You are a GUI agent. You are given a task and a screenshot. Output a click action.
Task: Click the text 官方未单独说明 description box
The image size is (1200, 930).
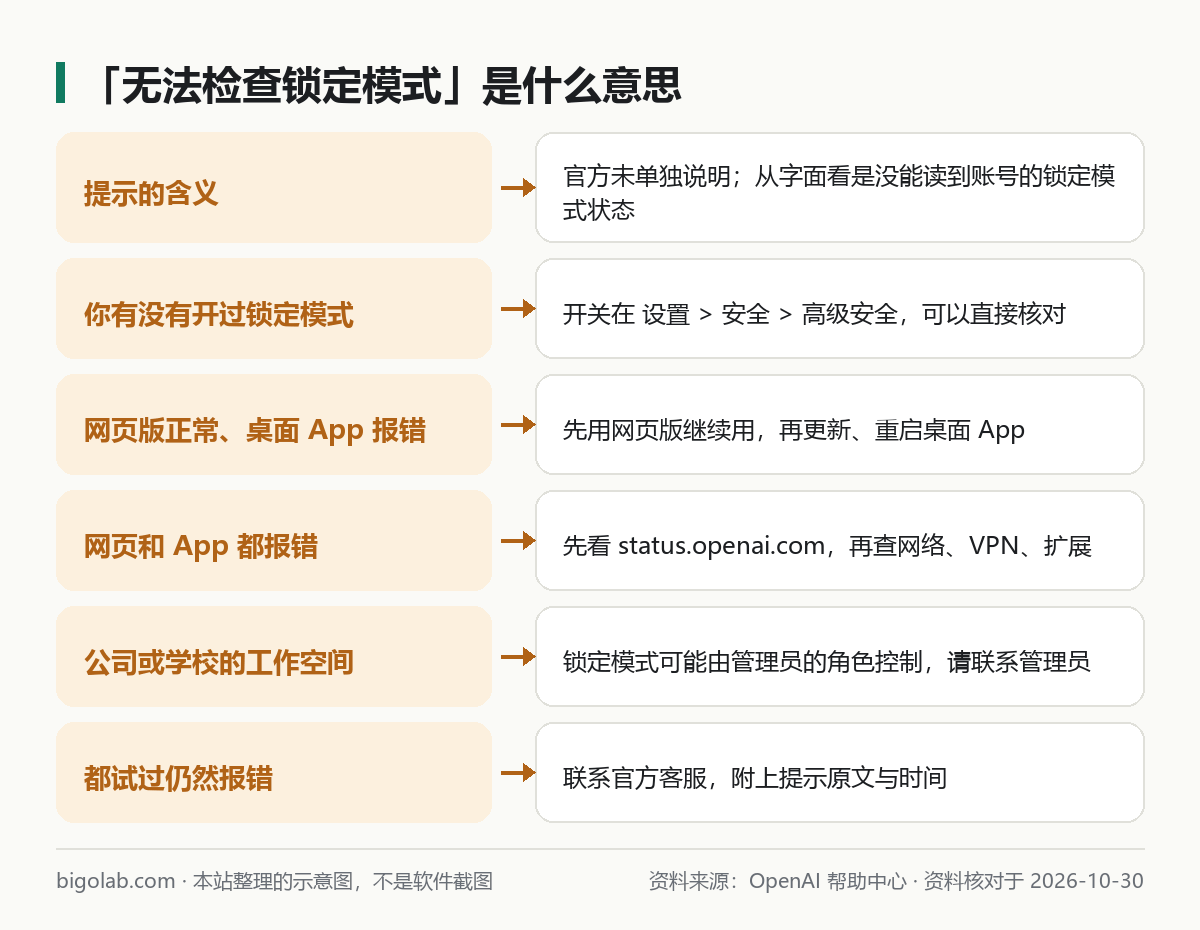[840, 187]
